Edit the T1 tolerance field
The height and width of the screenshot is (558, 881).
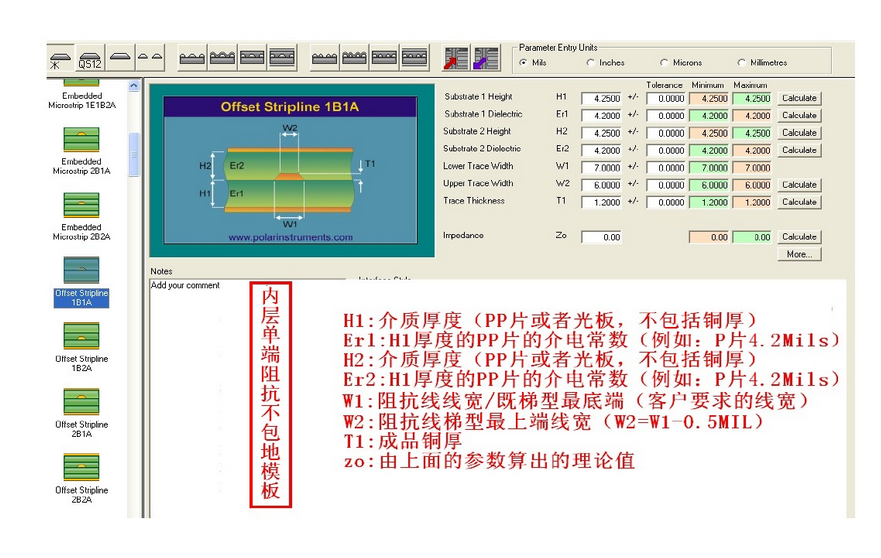coord(666,202)
